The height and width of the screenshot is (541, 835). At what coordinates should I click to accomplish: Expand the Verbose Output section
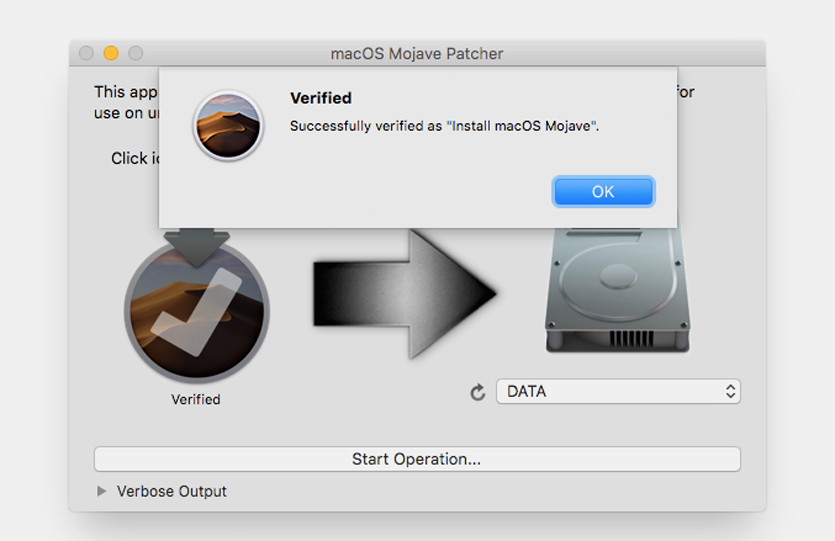coord(101,491)
